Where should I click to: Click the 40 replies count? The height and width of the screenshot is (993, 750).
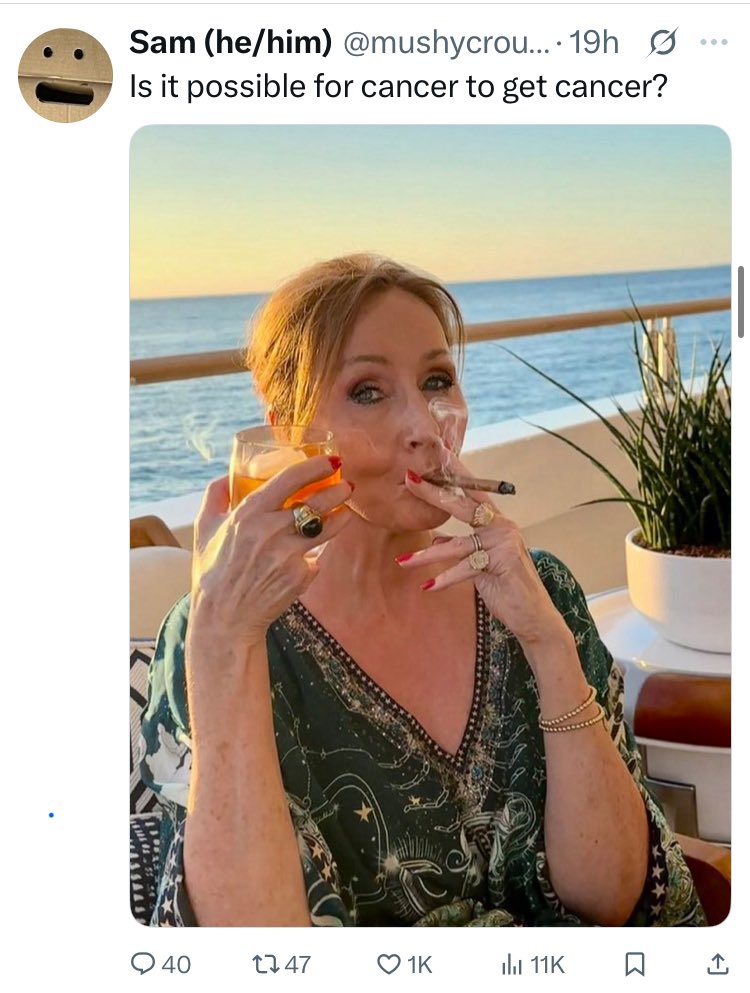click(175, 965)
